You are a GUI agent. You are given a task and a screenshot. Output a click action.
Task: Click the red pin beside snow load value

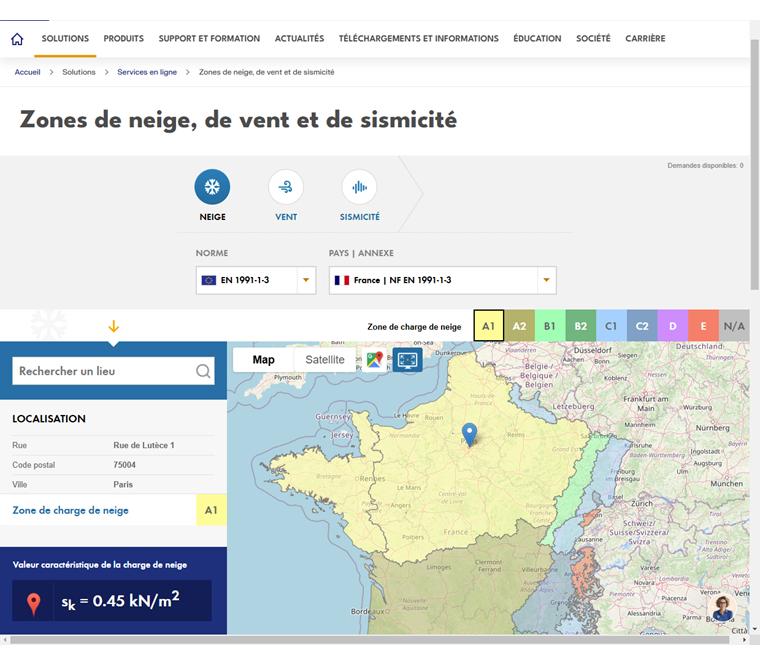coord(33,604)
